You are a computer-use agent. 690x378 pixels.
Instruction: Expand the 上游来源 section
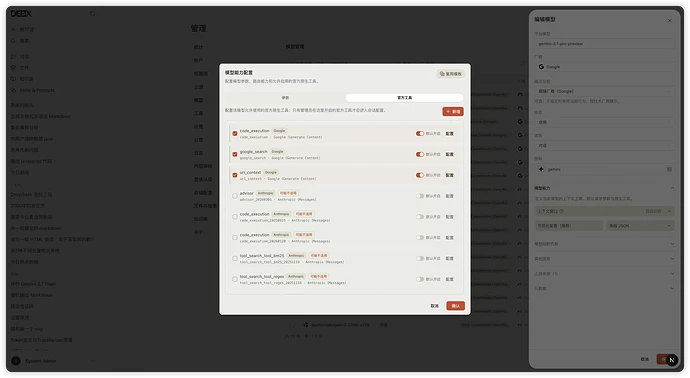[x=672, y=274]
